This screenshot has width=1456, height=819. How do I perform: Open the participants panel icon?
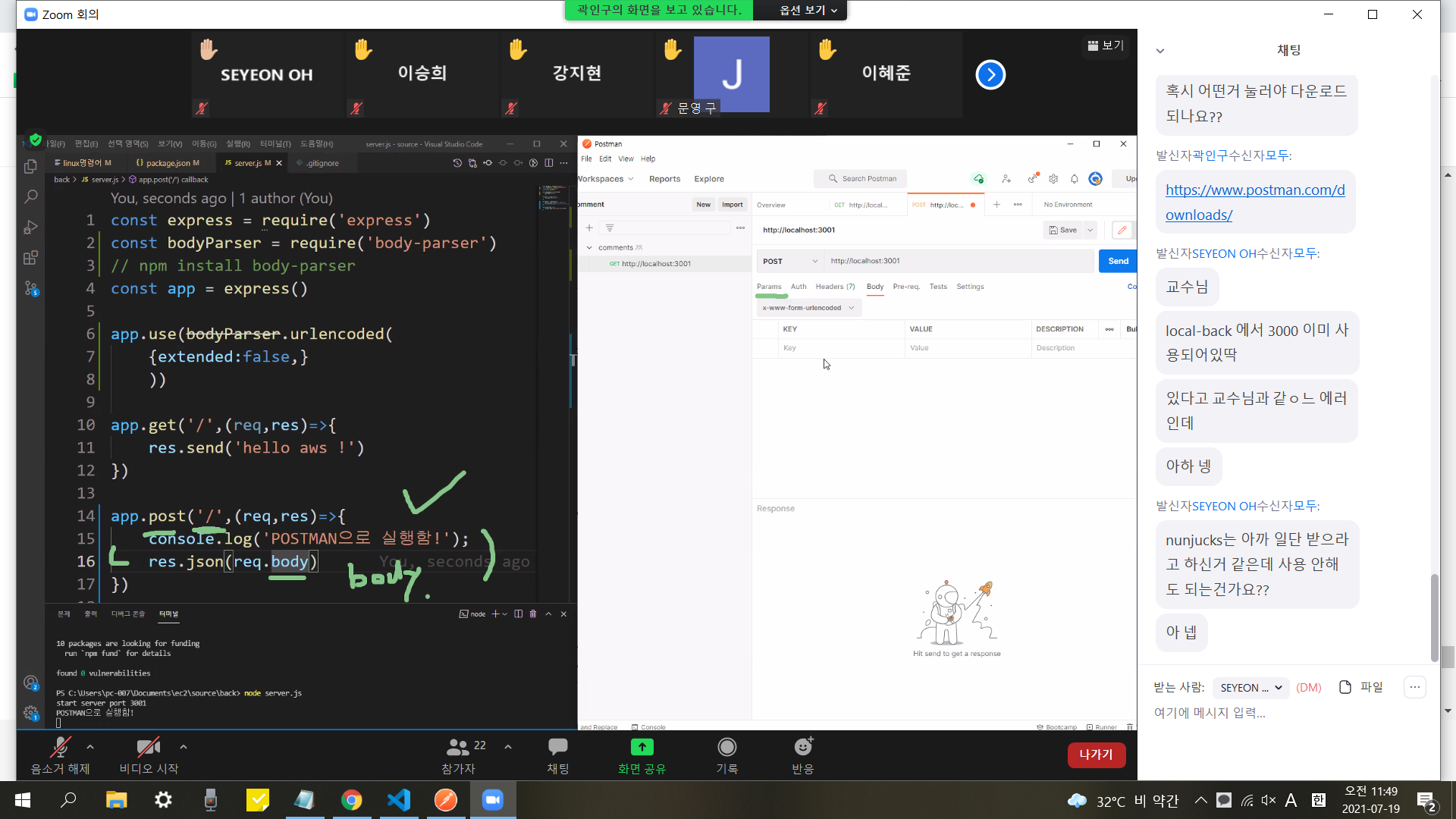457,748
